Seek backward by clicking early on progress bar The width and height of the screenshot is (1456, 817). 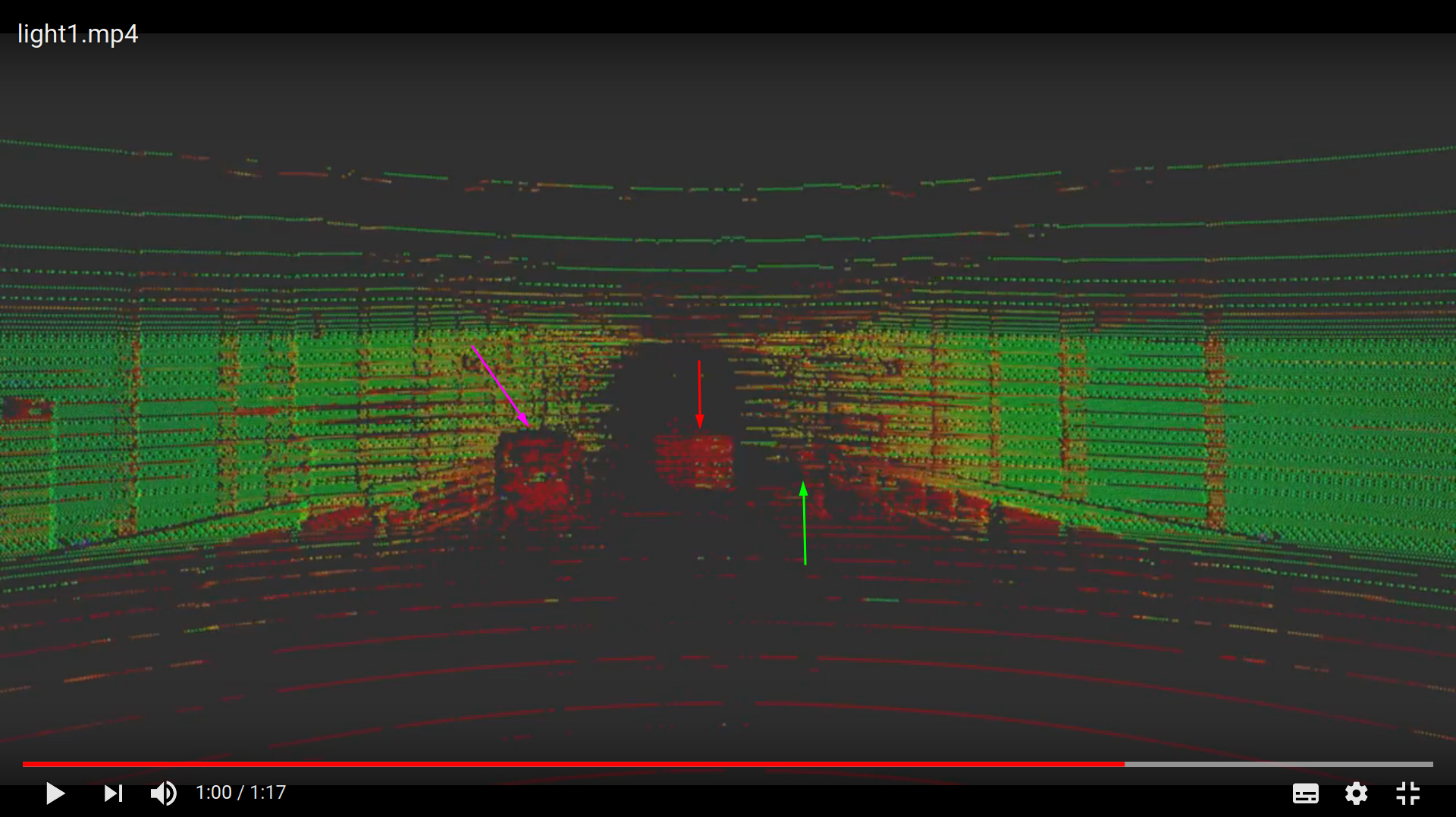tap(152, 765)
